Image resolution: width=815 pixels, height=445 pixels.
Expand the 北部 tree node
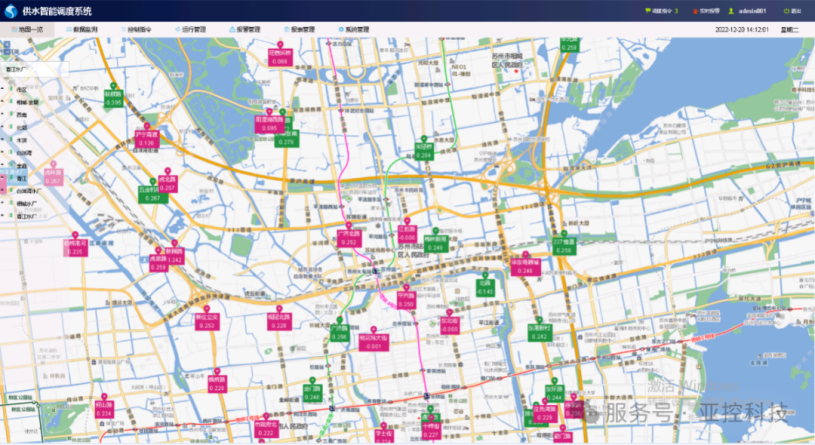click(x=3, y=127)
